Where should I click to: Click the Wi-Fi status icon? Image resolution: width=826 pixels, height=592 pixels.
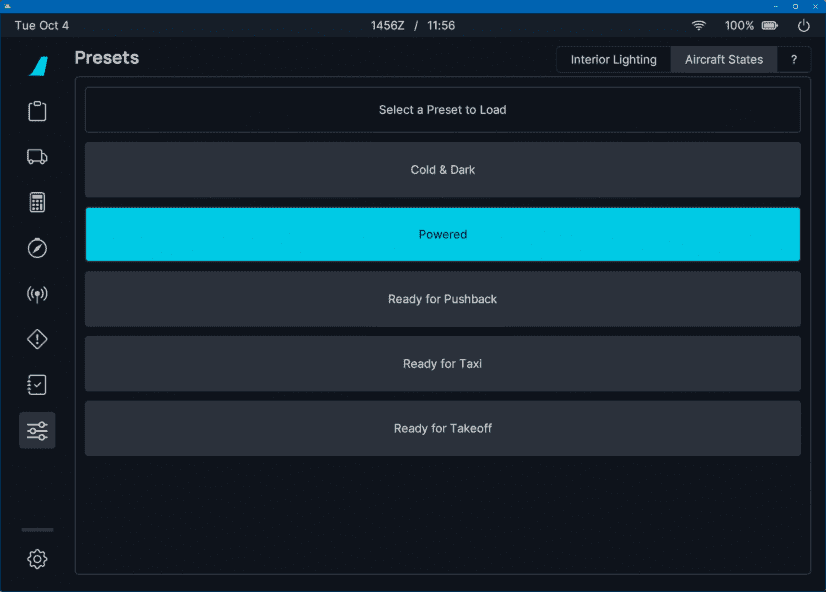pyautogui.click(x=698, y=25)
